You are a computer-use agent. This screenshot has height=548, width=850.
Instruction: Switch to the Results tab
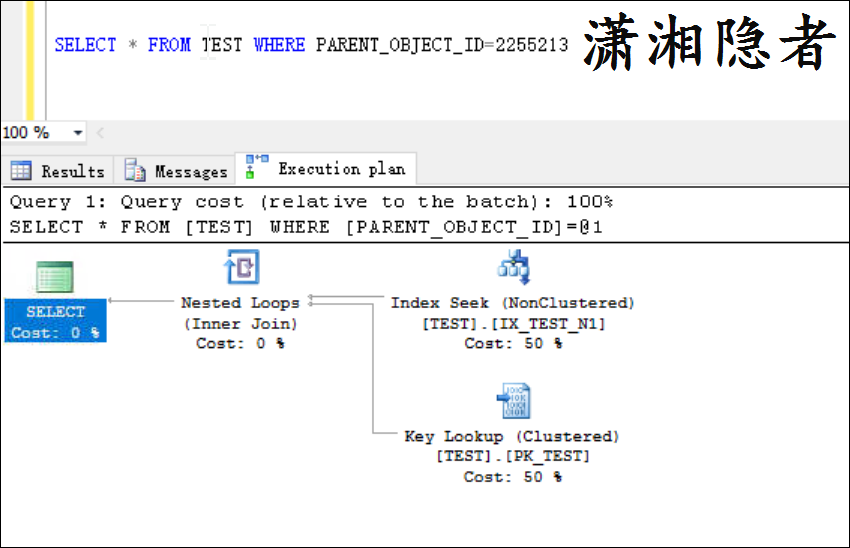57,171
